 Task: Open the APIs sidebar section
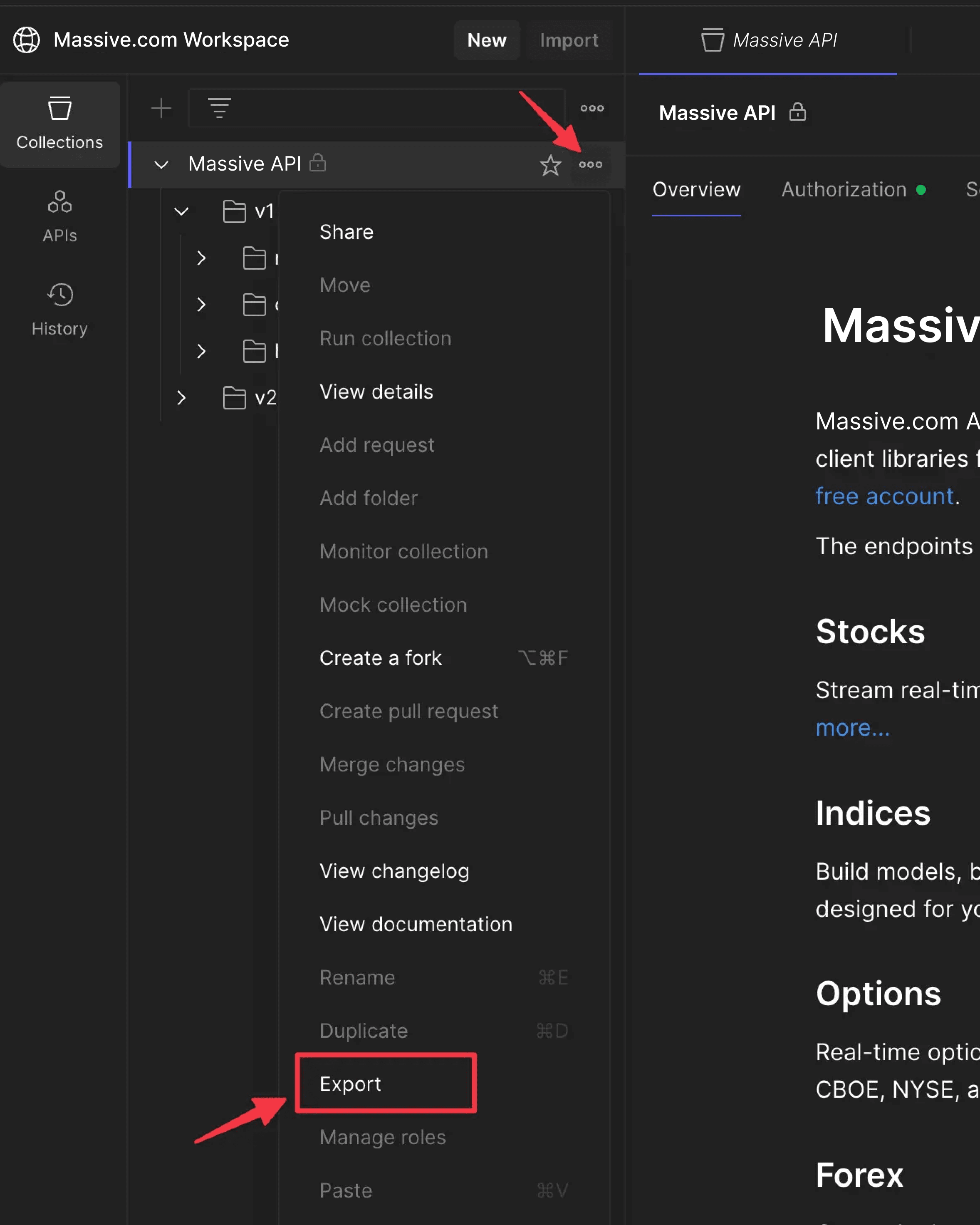[x=59, y=217]
